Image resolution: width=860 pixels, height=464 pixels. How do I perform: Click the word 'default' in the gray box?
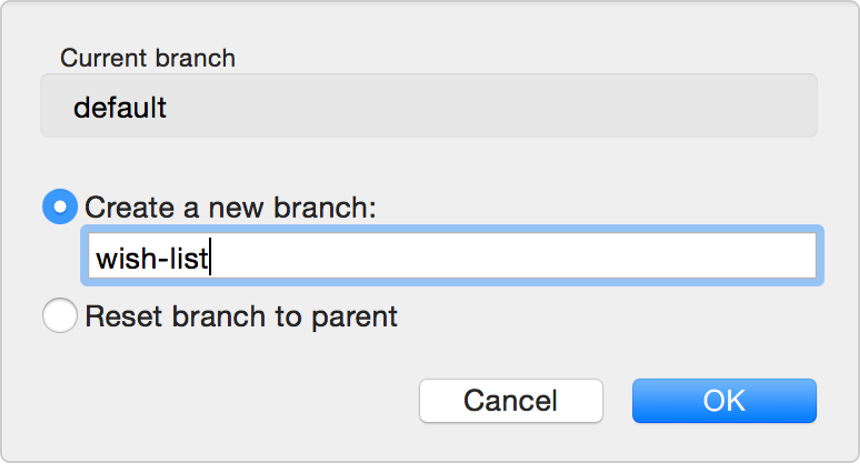pos(120,107)
